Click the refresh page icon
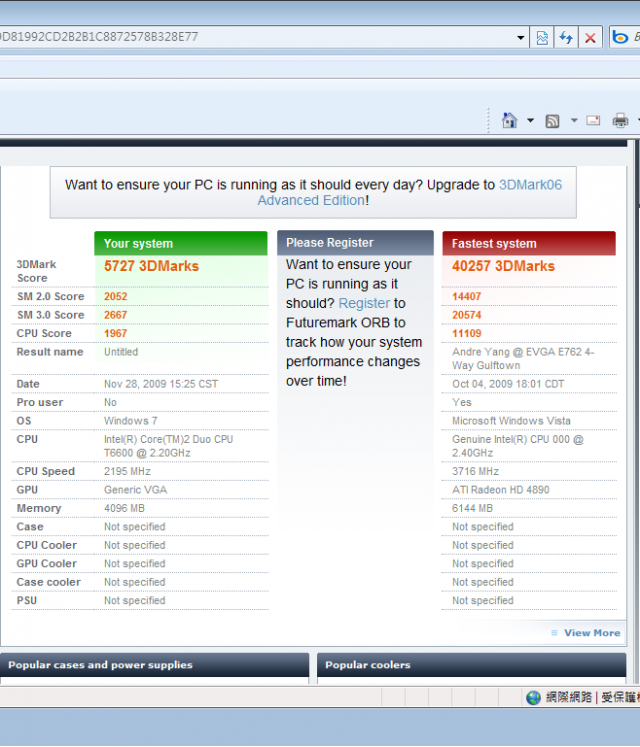Viewport: 640px width, 747px height. pyautogui.click(x=566, y=37)
